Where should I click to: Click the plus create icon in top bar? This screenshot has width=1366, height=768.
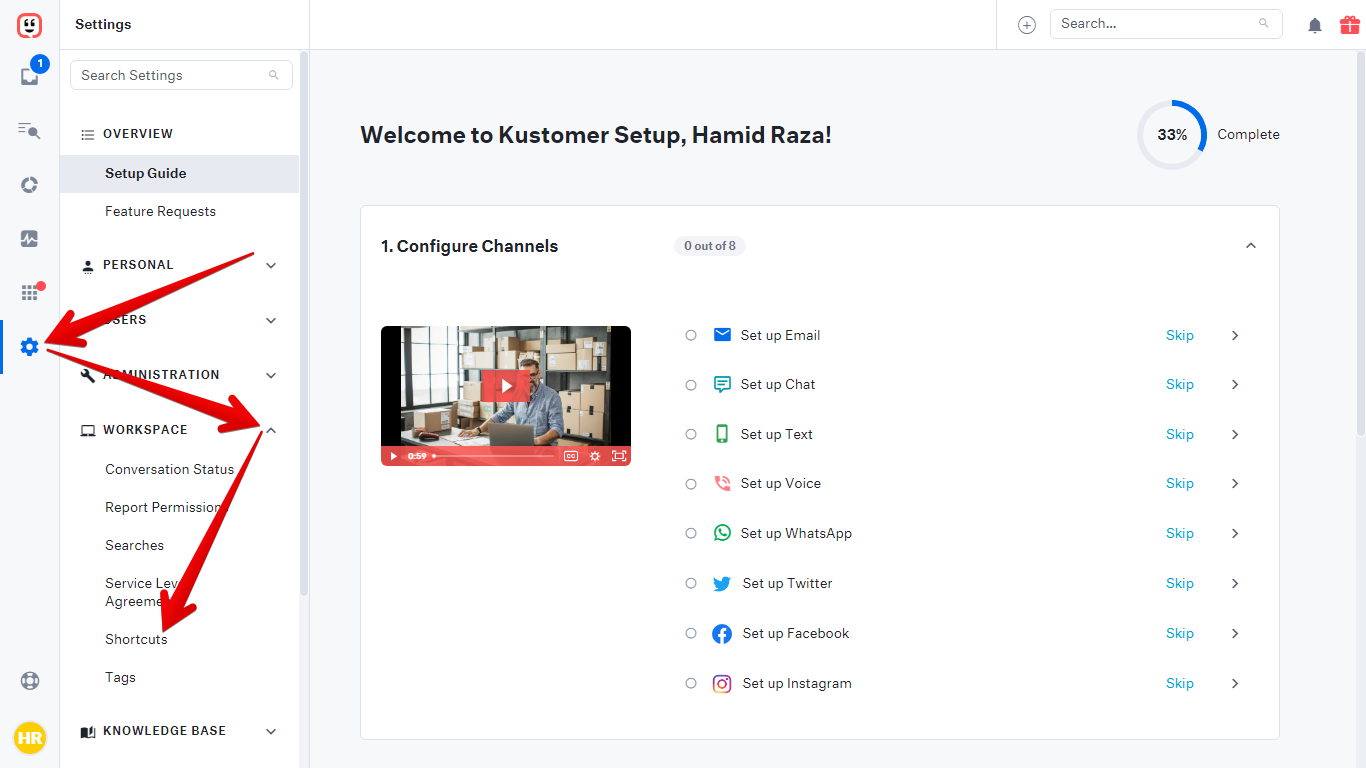(1027, 25)
